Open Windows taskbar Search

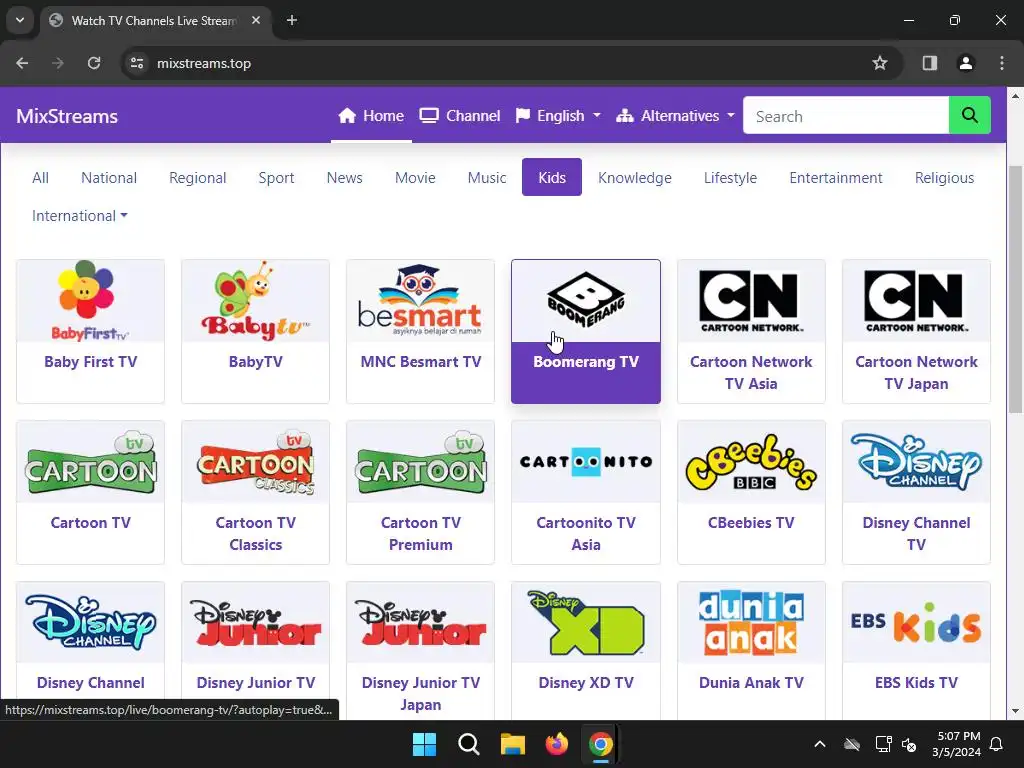(468, 744)
